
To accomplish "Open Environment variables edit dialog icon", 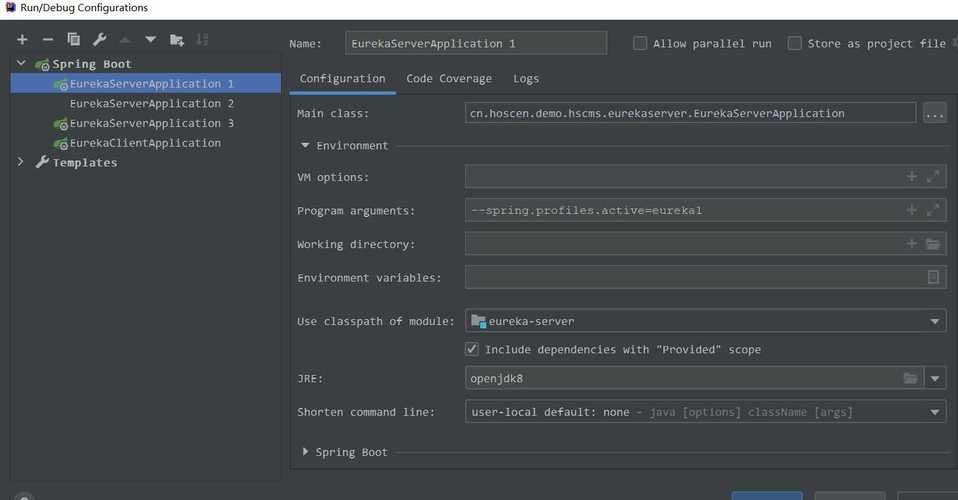I will click(933, 278).
